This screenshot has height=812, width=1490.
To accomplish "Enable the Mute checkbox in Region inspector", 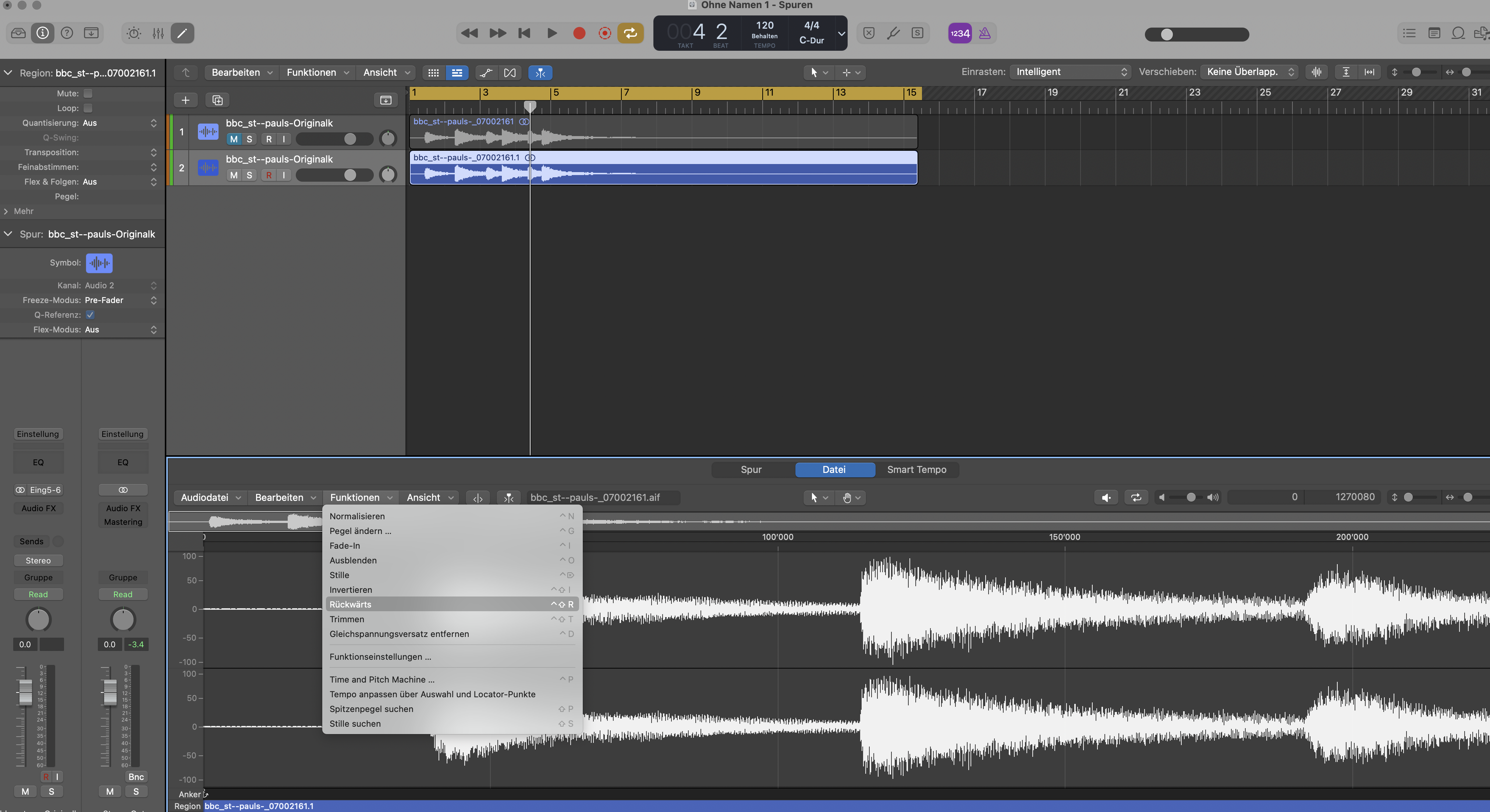I will point(88,93).
